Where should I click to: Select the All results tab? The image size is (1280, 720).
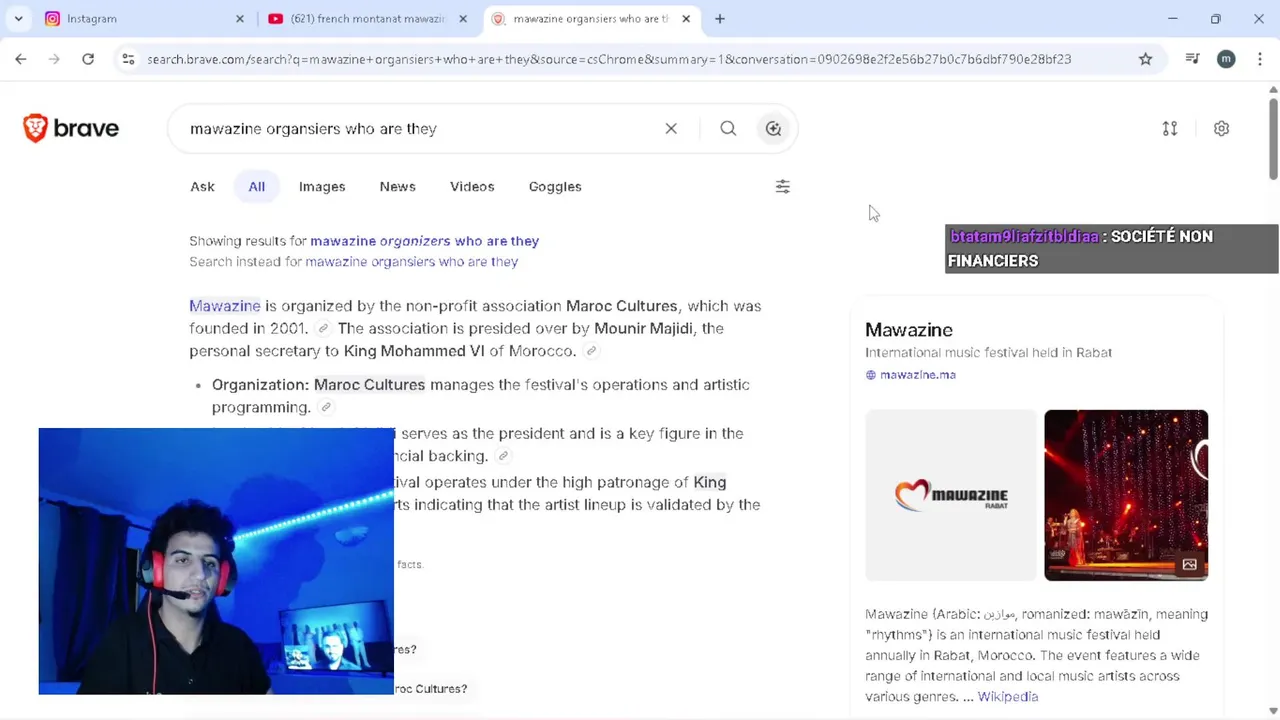point(257,186)
